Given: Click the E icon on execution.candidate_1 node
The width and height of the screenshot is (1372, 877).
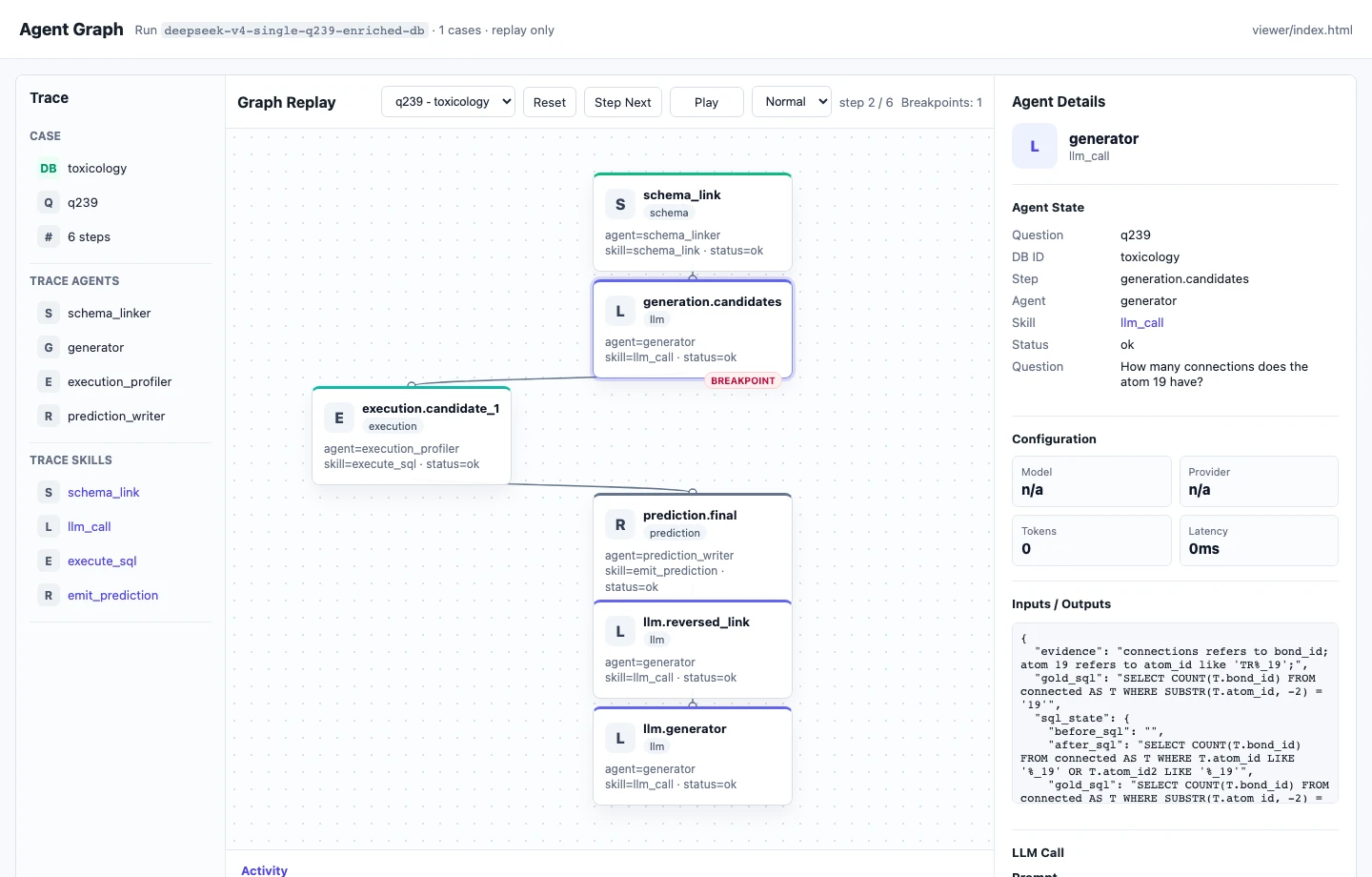Looking at the screenshot, I should coord(339,418).
